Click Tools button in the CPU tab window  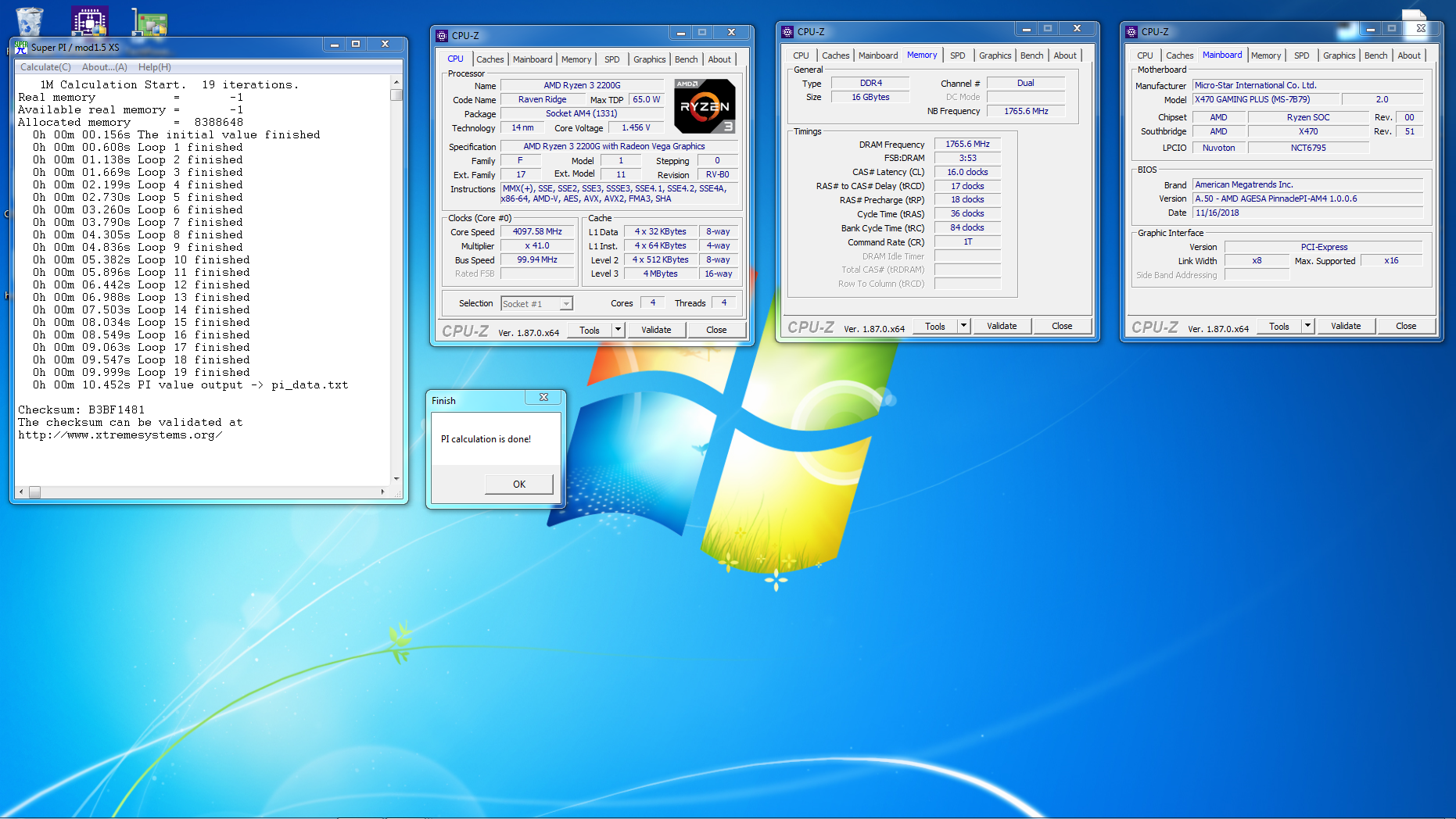click(x=590, y=330)
